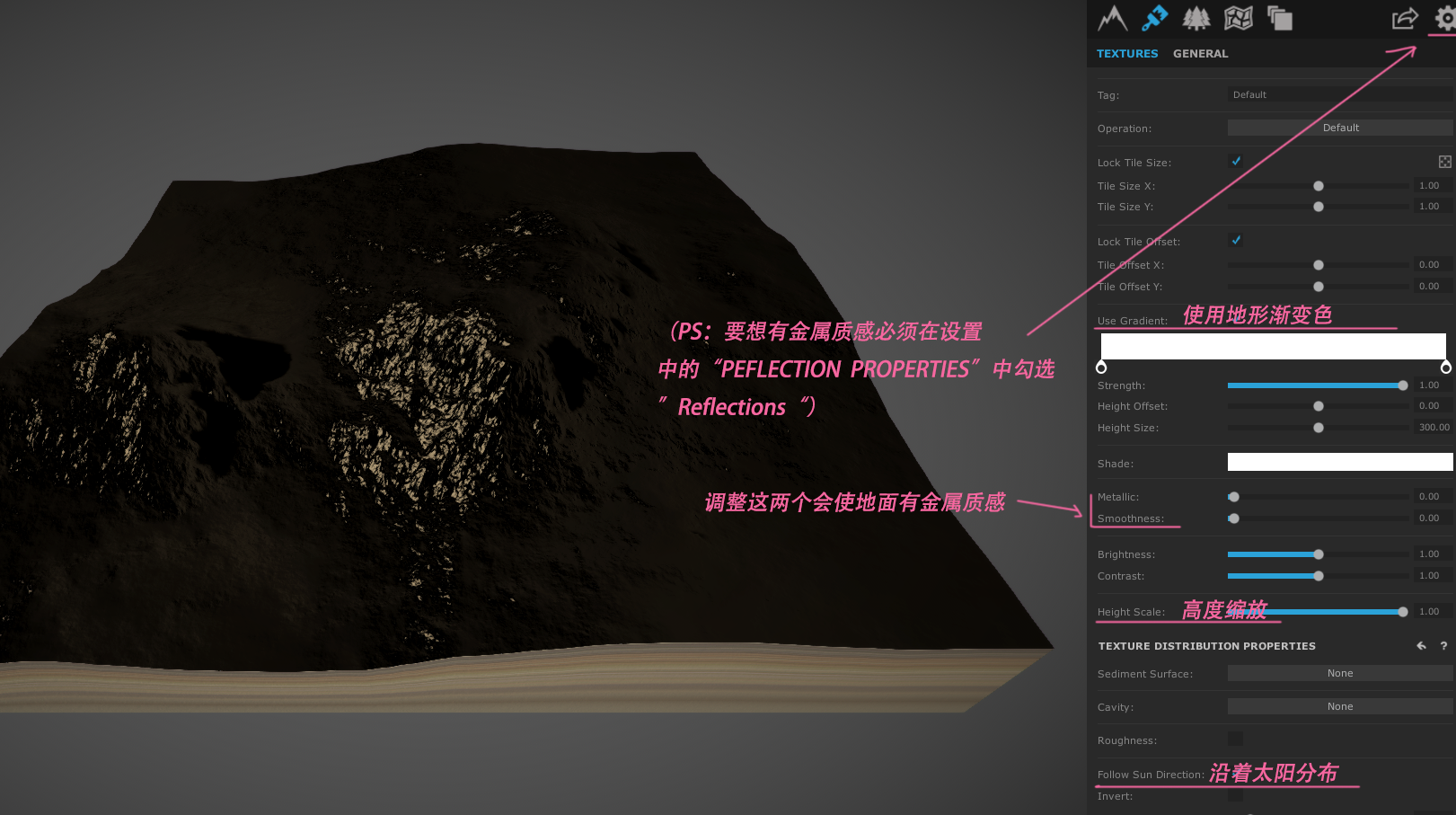
Task: Enable the Roughness checkbox
Action: click(1233, 740)
